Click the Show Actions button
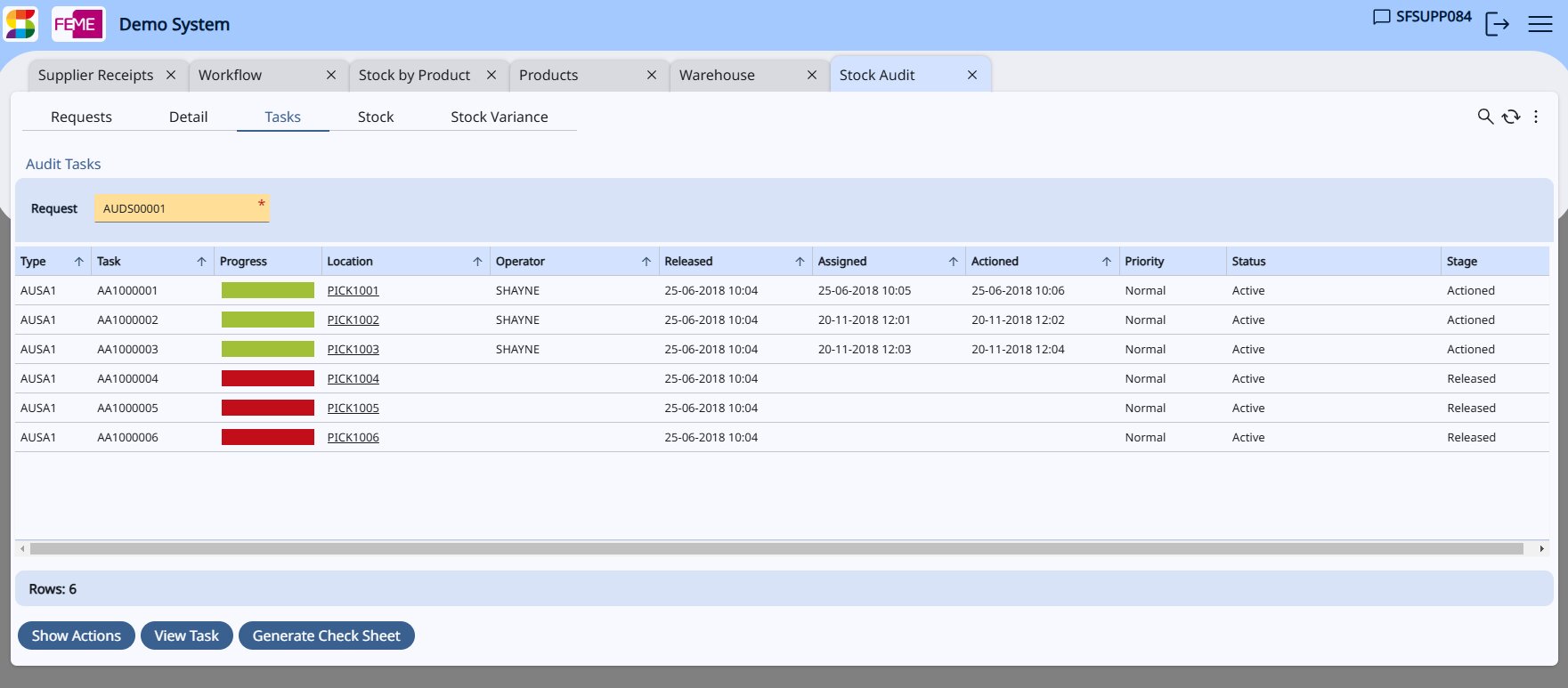This screenshot has height=688, width=1568. (77, 635)
